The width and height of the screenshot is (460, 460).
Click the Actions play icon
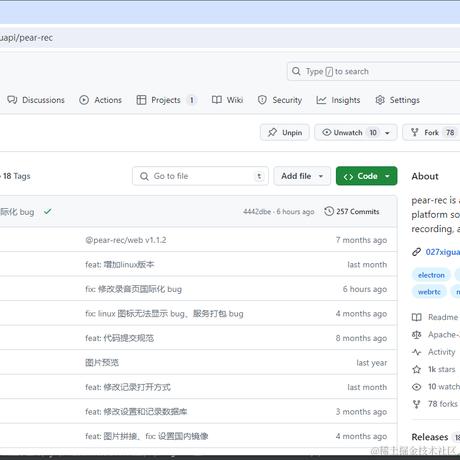(84, 100)
